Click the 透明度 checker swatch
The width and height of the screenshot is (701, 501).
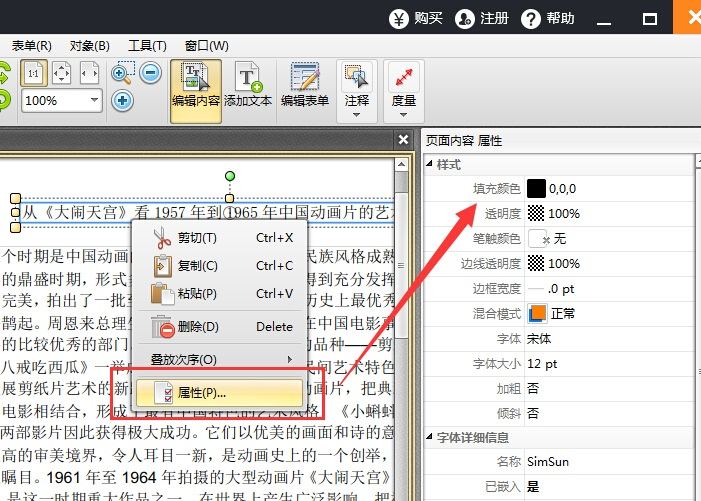(x=536, y=214)
